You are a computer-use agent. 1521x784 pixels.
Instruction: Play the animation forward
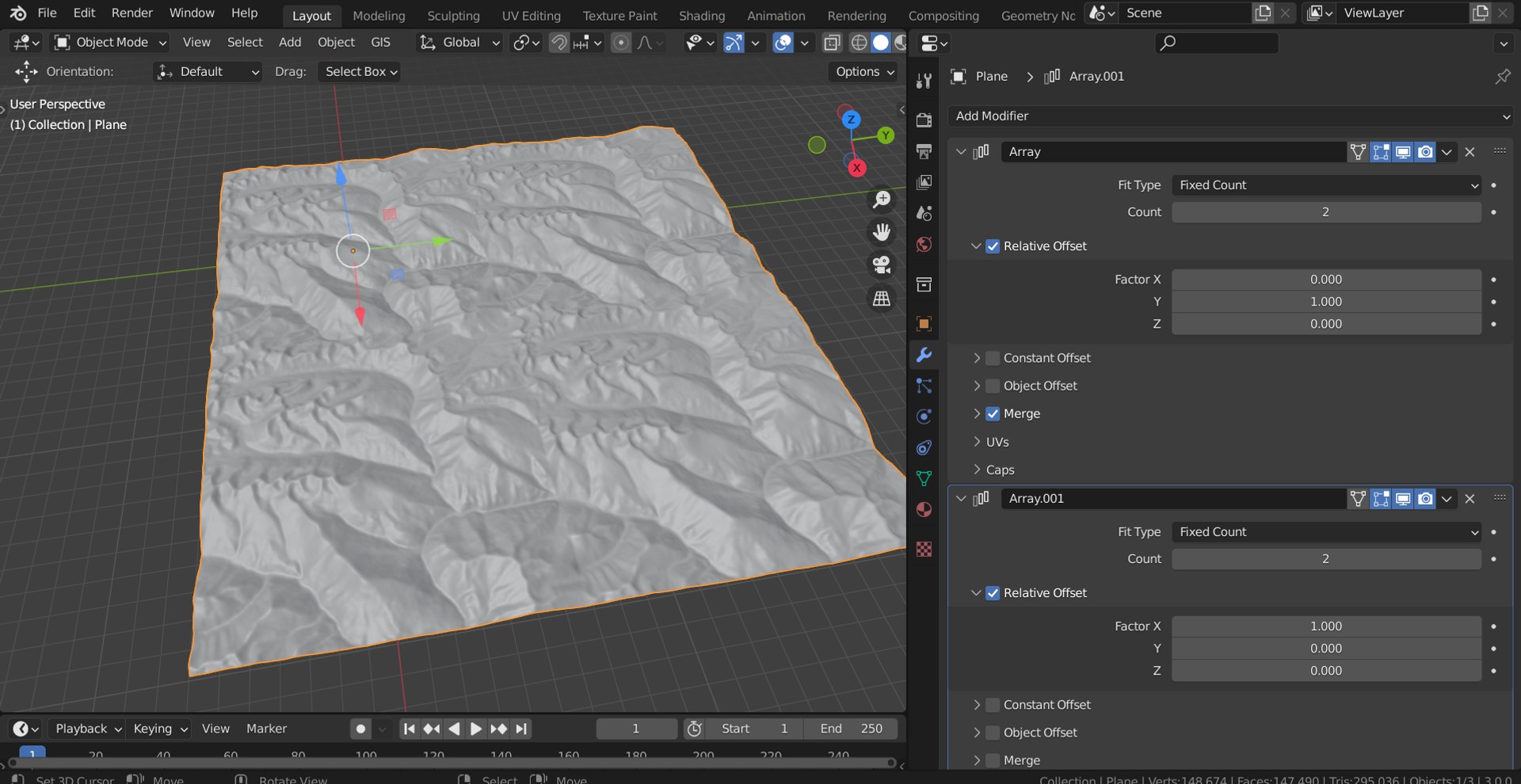coord(475,729)
